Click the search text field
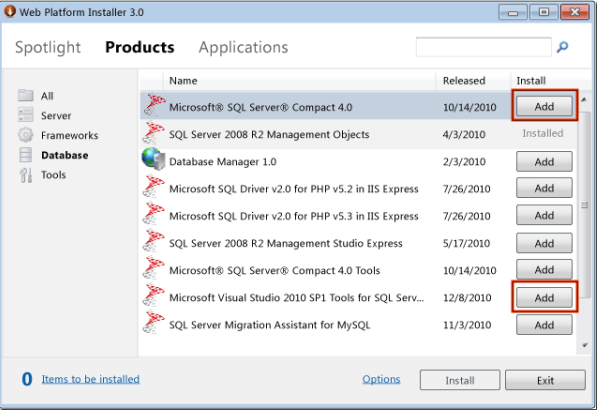The image size is (597, 410). 484,47
